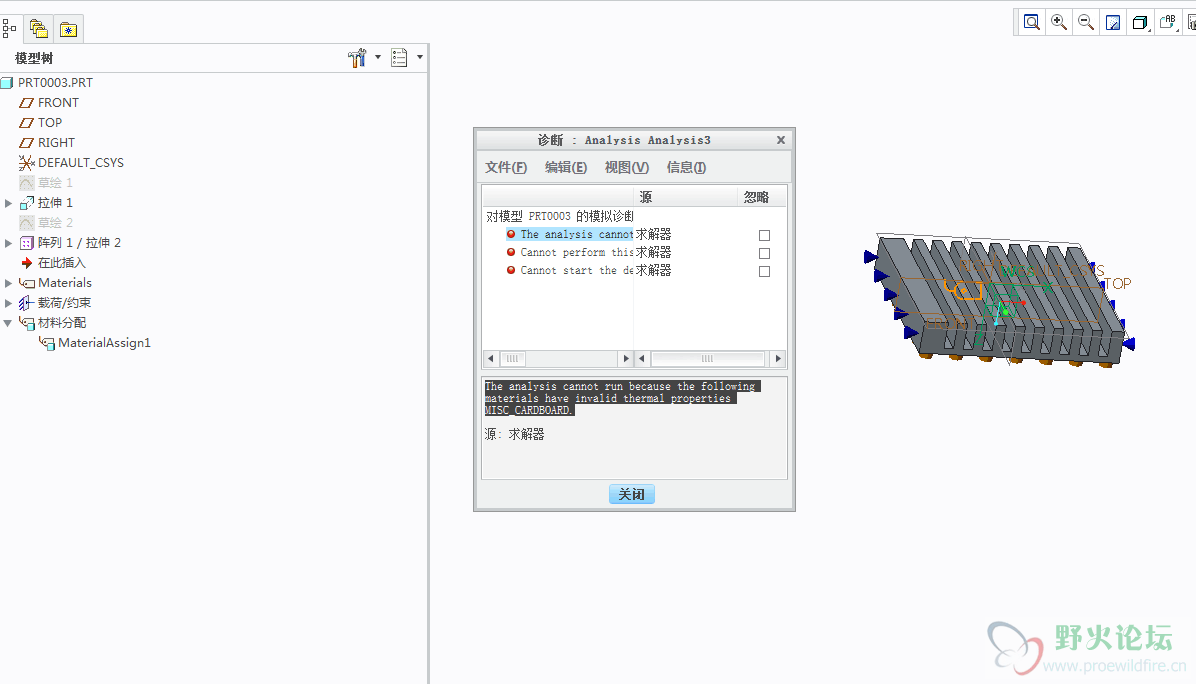Click the heat sink 3D model
The height and width of the screenshot is (684, 1196).
coord(999,300)
